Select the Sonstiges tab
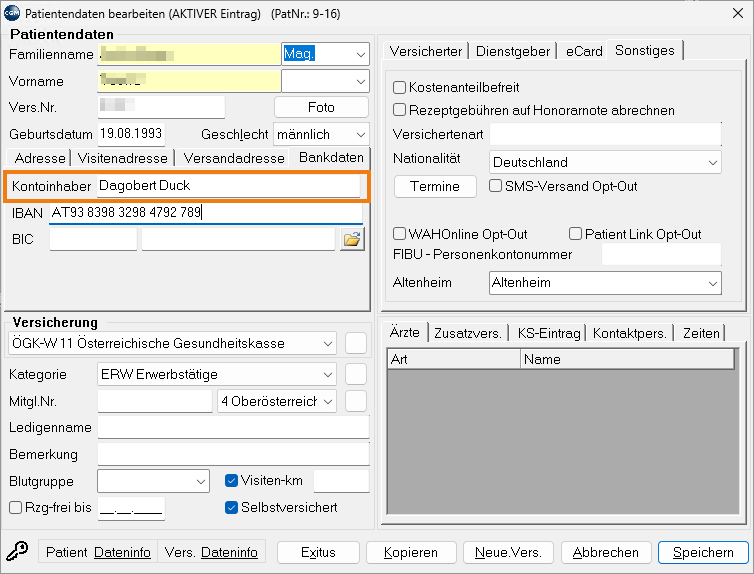This screenshot has height=574, width=754. pyautogui.click(x=645, y=50)
